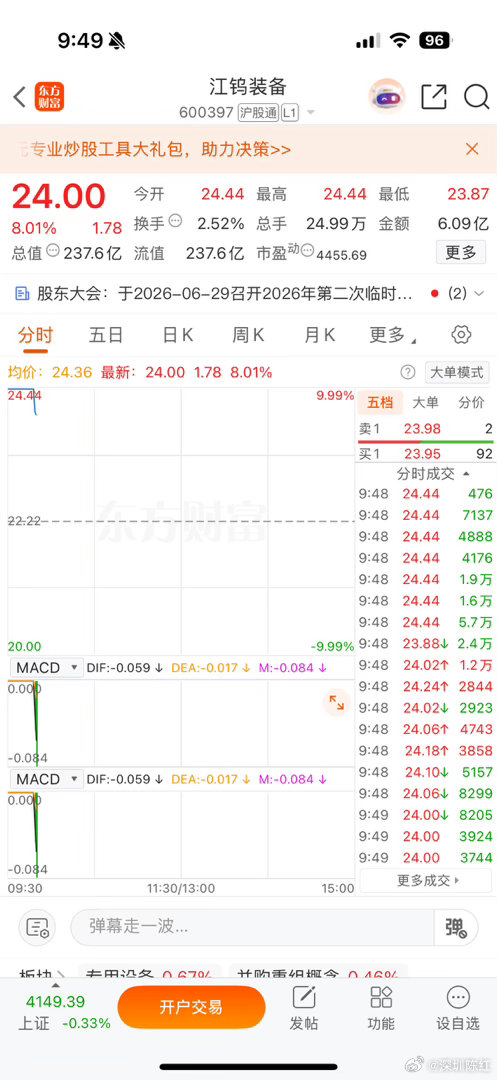
Task: Open the 东方财富 logo icon
Action: pos(48,97)
